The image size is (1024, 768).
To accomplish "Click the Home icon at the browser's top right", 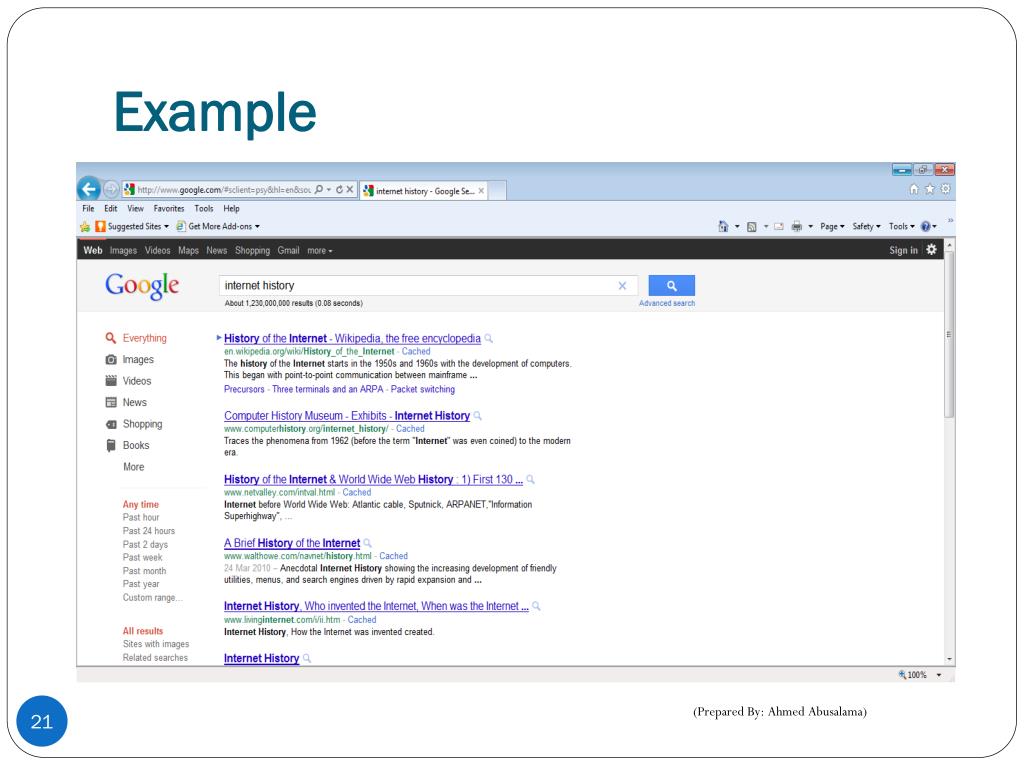I will pyautogui.click(x=914, y=189).
